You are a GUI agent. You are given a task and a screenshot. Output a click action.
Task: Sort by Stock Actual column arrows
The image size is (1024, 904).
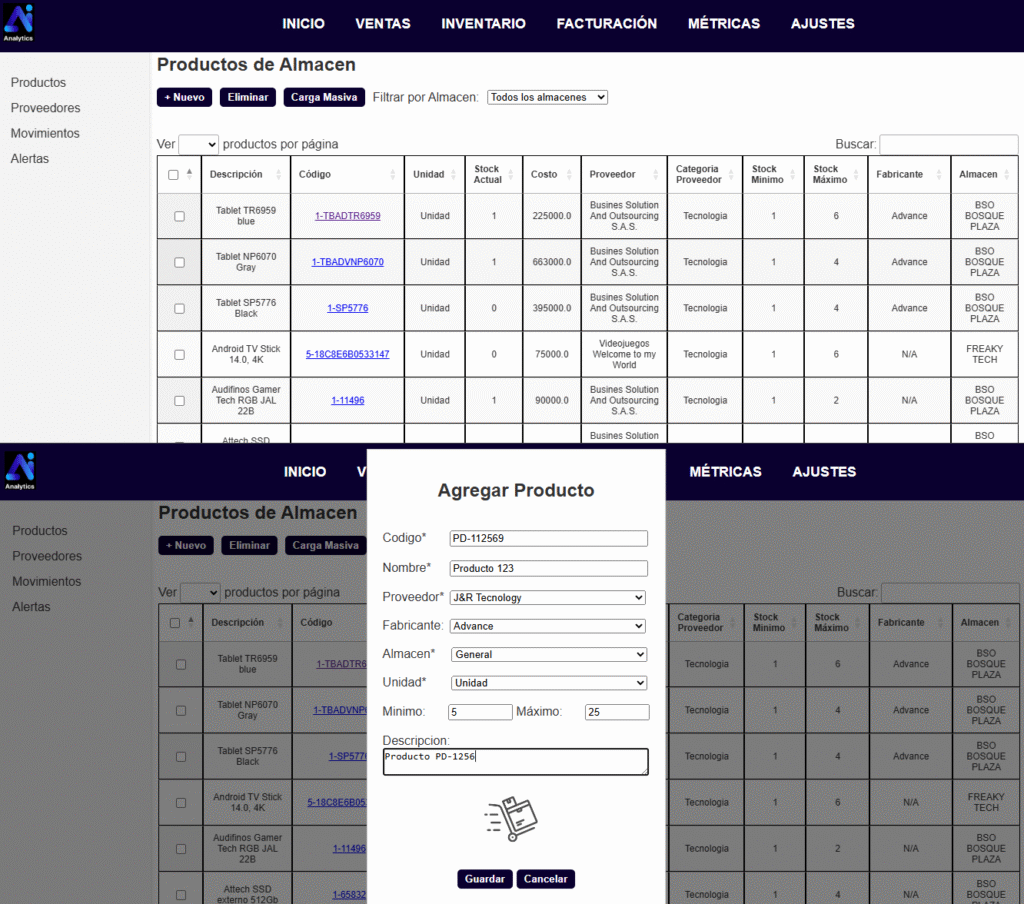coord(512,175)
